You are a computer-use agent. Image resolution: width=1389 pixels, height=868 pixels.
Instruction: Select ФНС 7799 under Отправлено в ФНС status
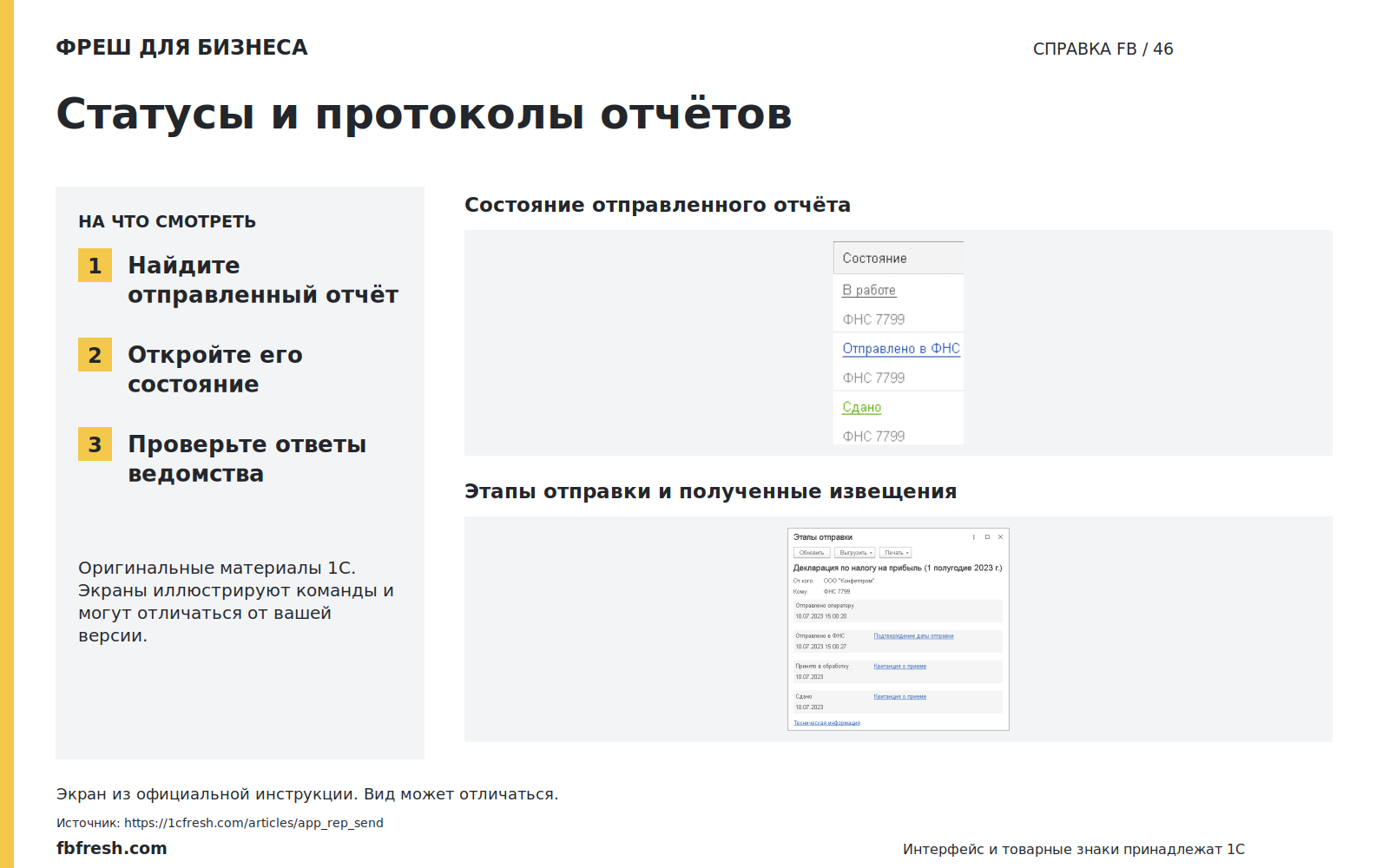pos(873,378)
